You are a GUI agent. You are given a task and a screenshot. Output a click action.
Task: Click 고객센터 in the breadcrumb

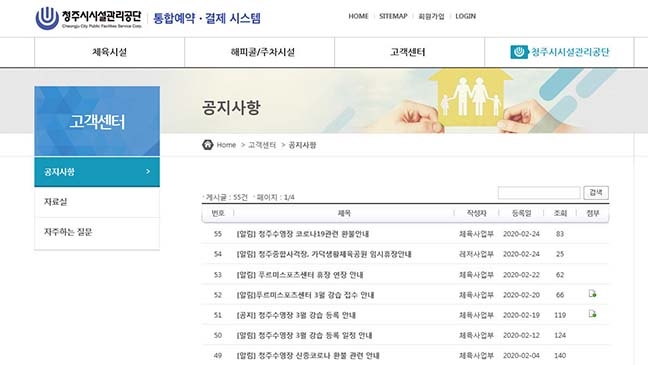pos(262,145)
